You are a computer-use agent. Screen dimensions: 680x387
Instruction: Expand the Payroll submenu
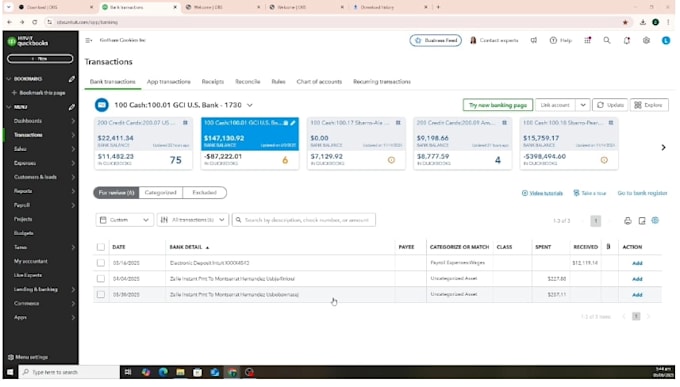[x=73, y=205]
